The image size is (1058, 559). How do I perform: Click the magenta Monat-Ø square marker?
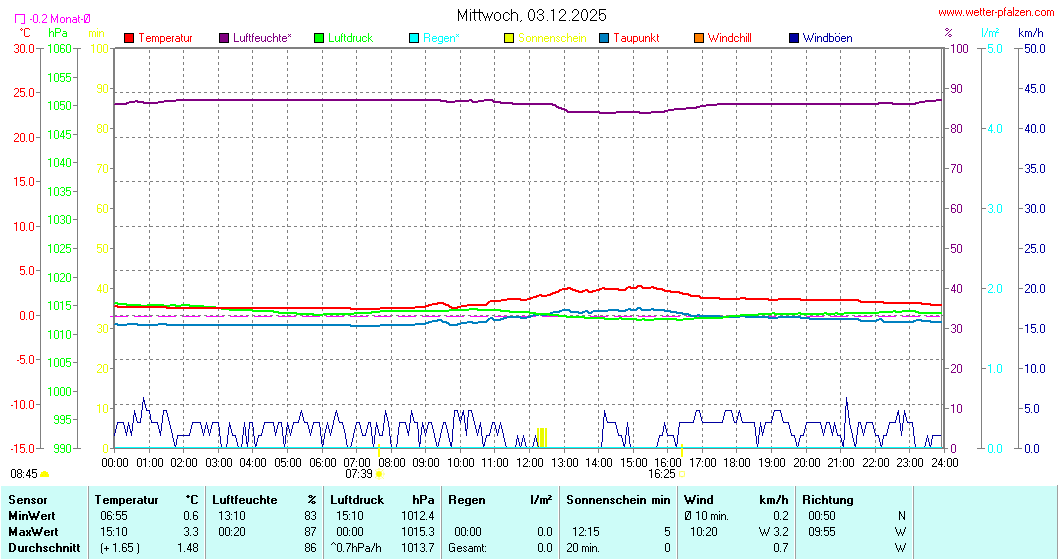20,18
